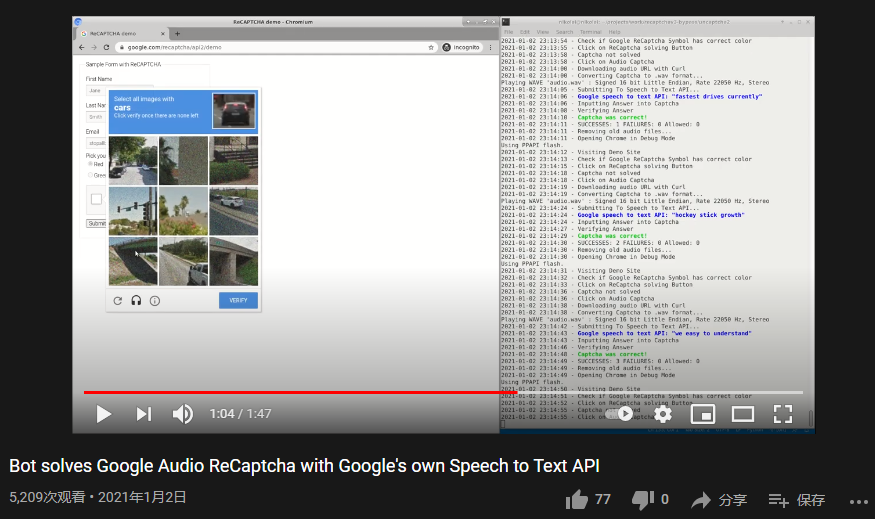The width and height of the screenshot is (875, 519).
Task: Click terminal line "fastest drives currently"
Action: (631, 97)
